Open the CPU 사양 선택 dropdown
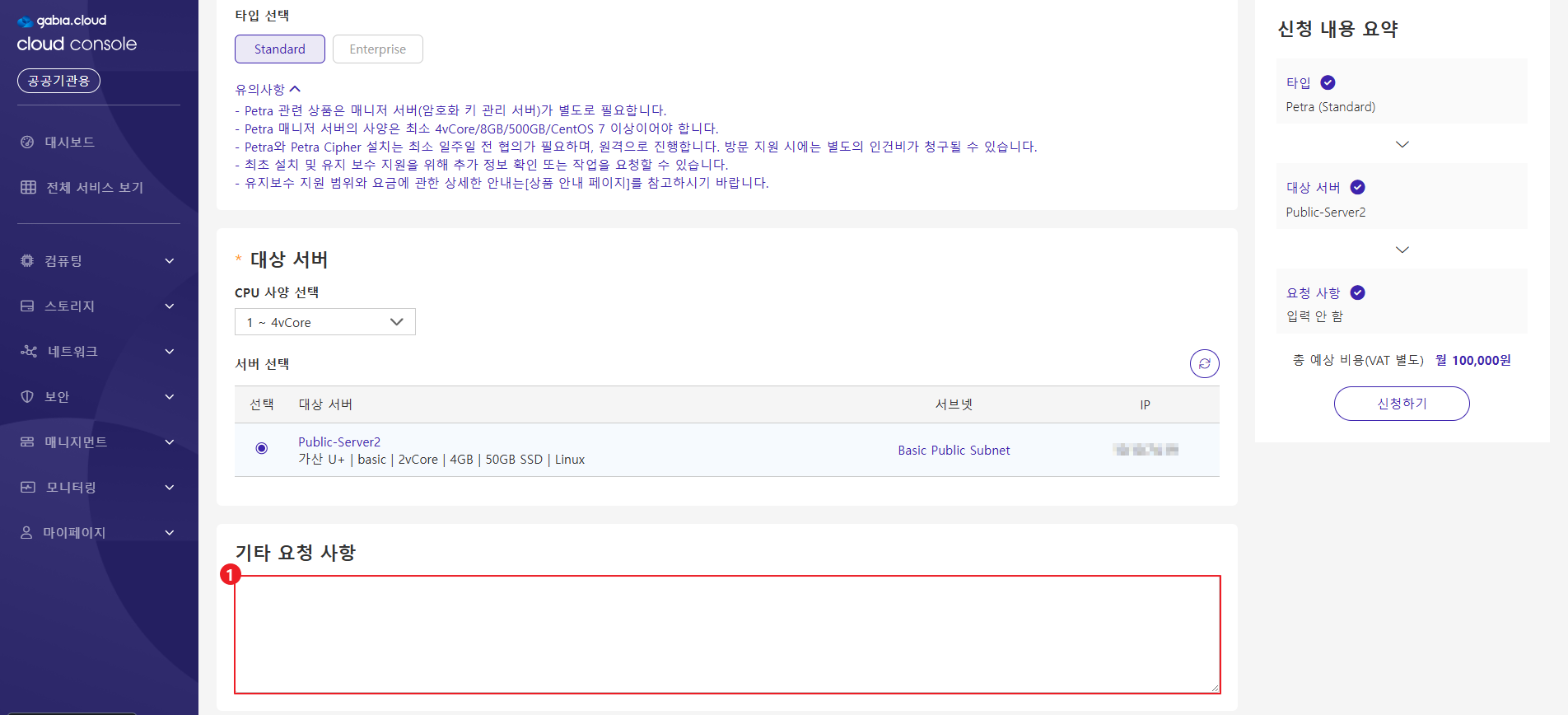 coord(325,322)
